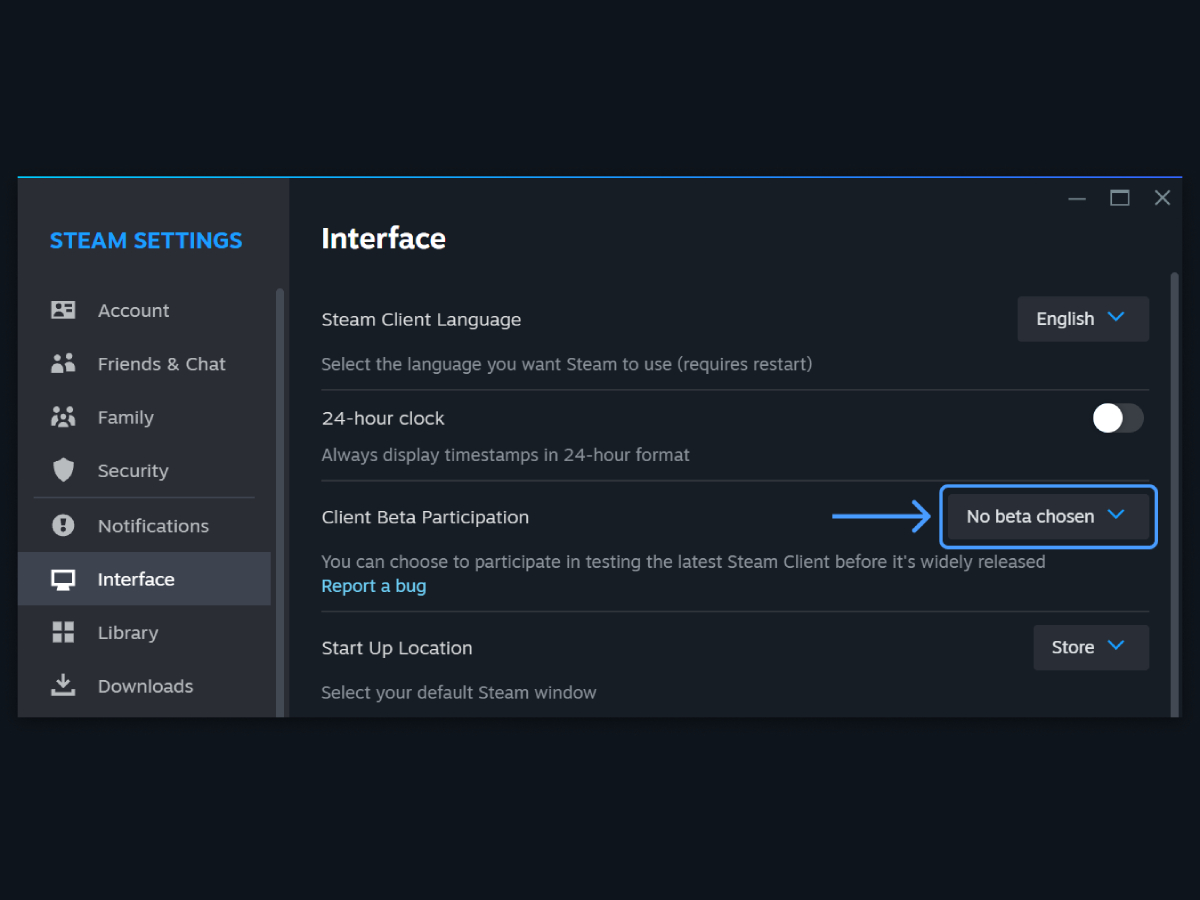Screen dimensions: 1200x900
Task: Open the Security settings label
Action: (x=133, y=471)
